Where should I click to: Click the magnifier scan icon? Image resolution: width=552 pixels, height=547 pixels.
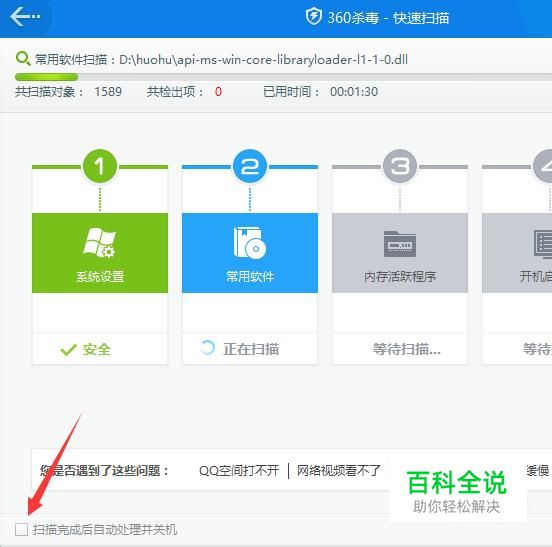tap(23, 58)
